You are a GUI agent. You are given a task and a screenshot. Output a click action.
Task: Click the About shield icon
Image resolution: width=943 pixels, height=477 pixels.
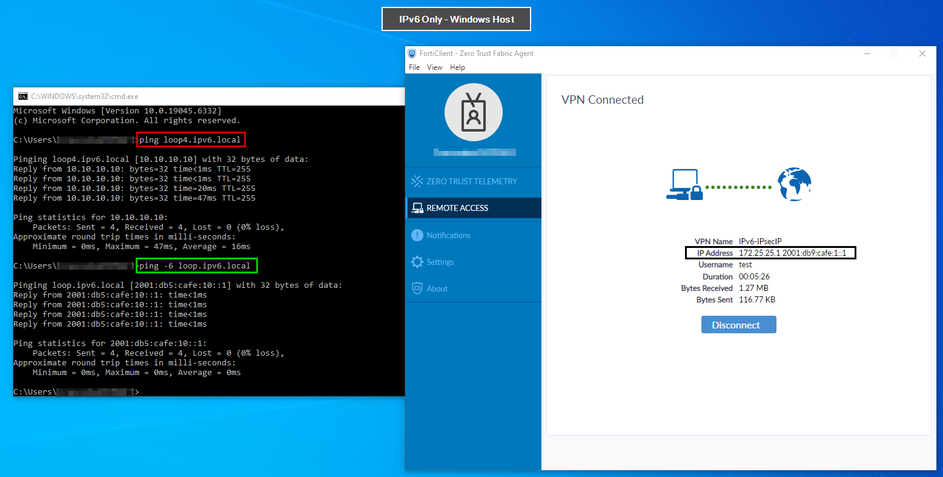point(417,289)
